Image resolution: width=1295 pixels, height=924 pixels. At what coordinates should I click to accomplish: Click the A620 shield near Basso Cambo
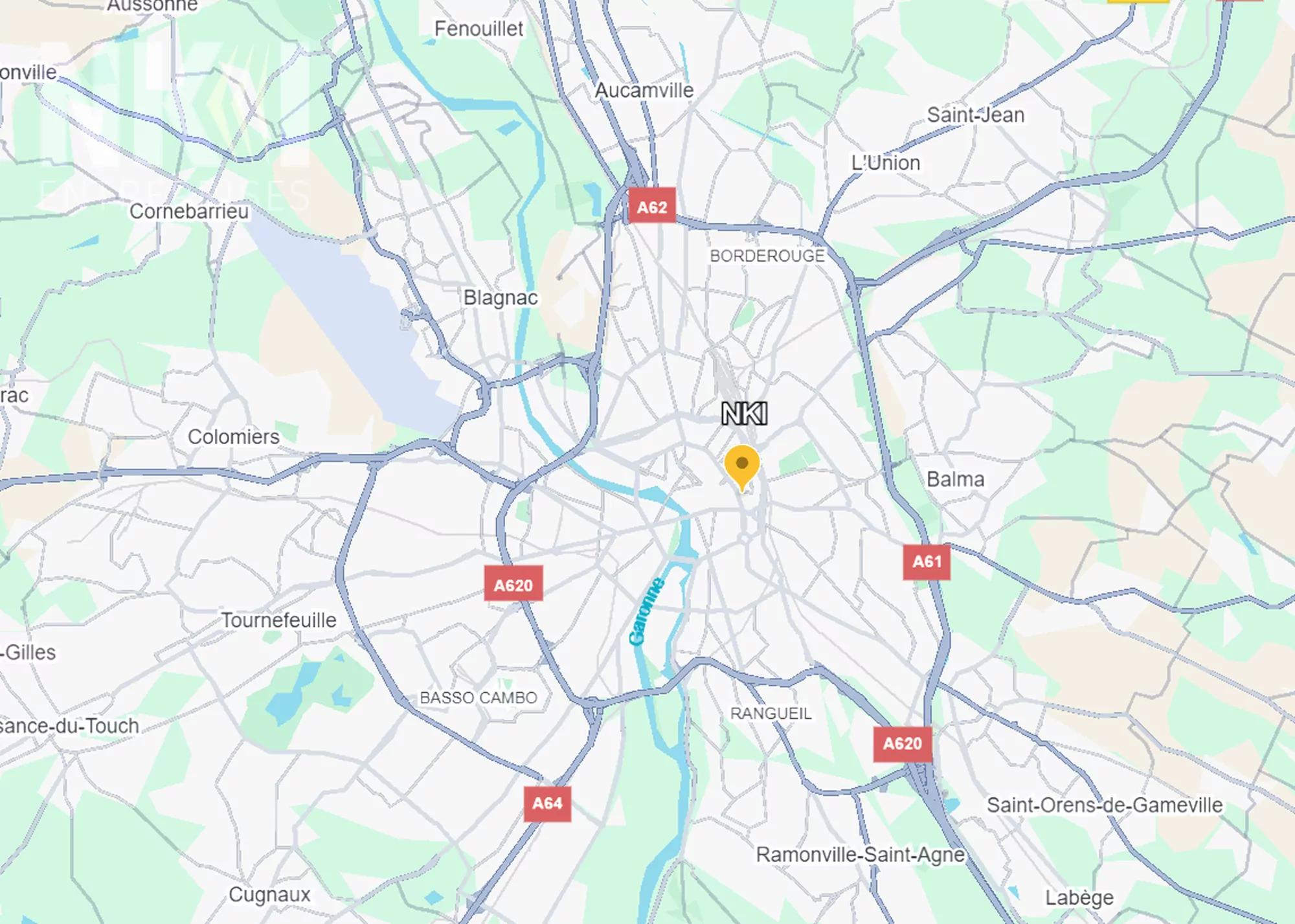[x=513, y=585]
